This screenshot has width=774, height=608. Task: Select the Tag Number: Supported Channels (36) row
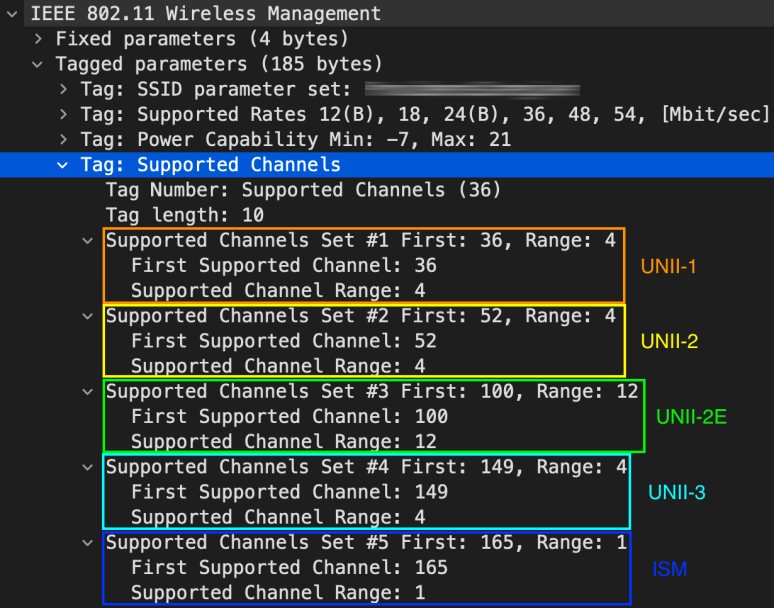point(303,190)
